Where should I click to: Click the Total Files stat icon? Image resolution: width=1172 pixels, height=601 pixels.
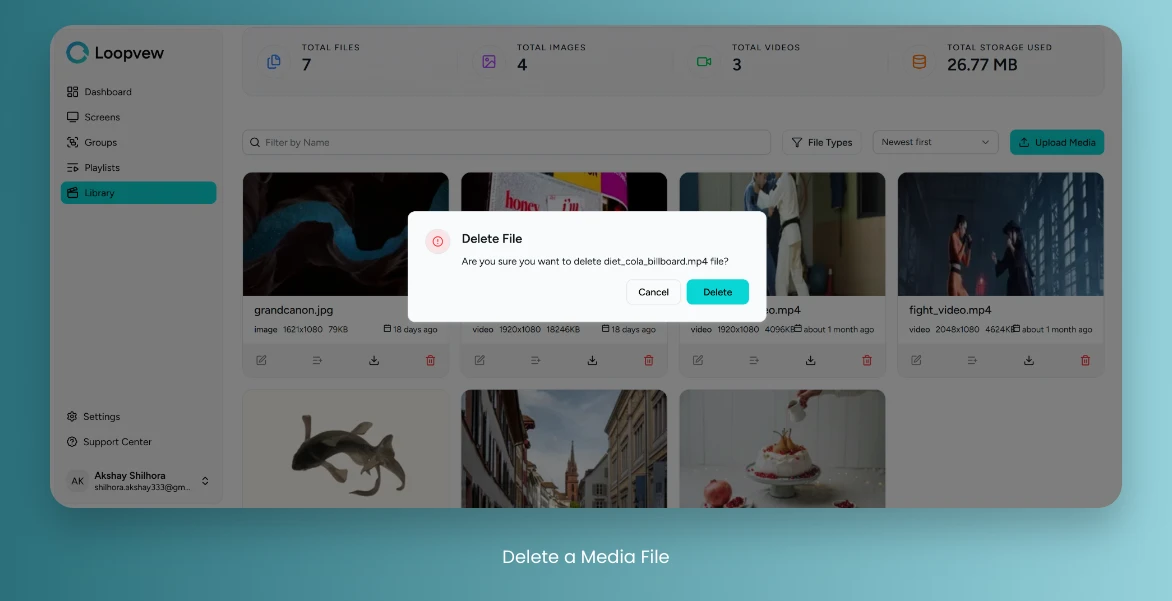pyautogui.click(x=274, y=61)
